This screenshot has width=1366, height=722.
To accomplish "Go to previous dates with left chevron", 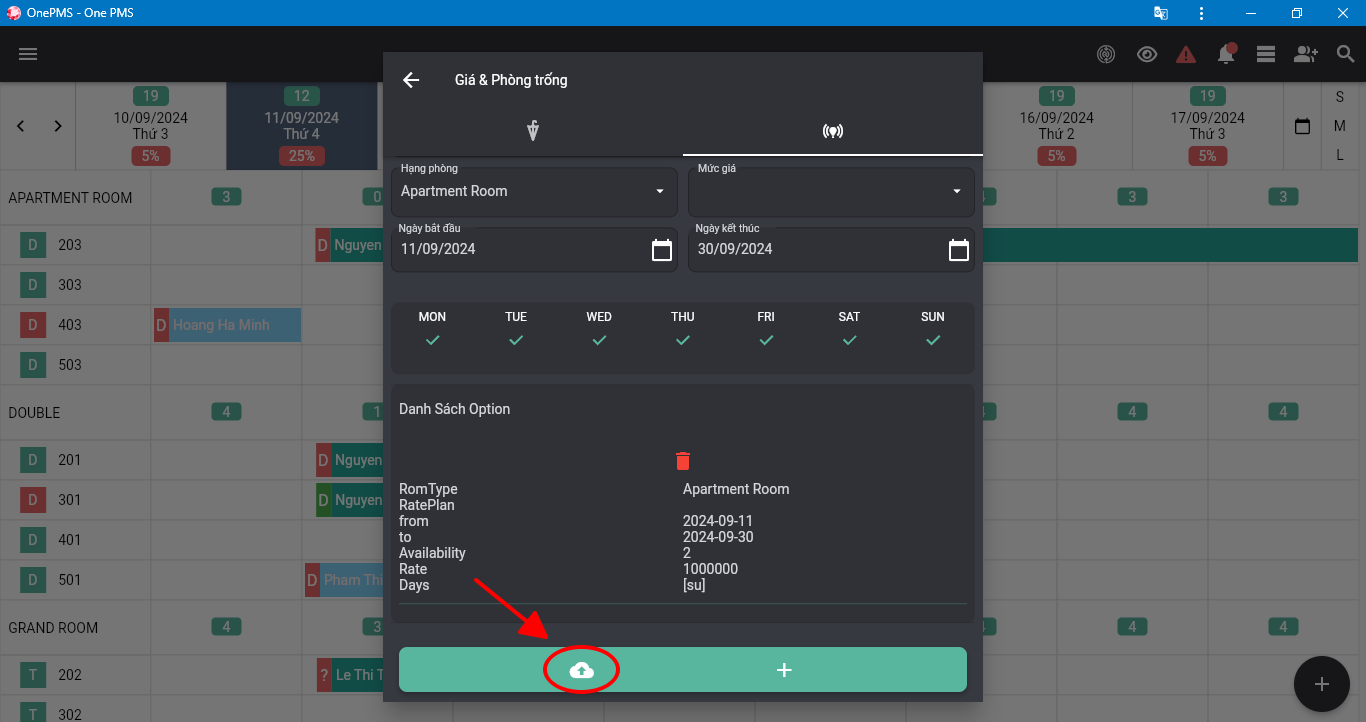I will point(21,126).
